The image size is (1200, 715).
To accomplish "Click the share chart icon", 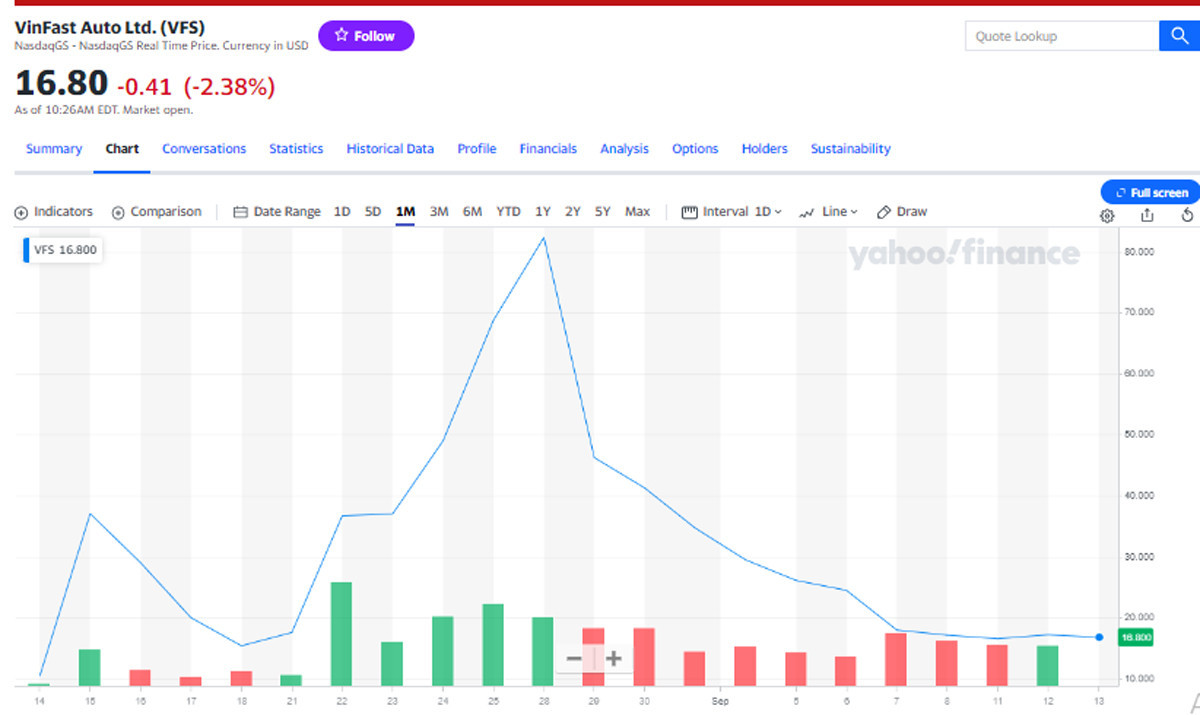I will (x=1147, y=215).
